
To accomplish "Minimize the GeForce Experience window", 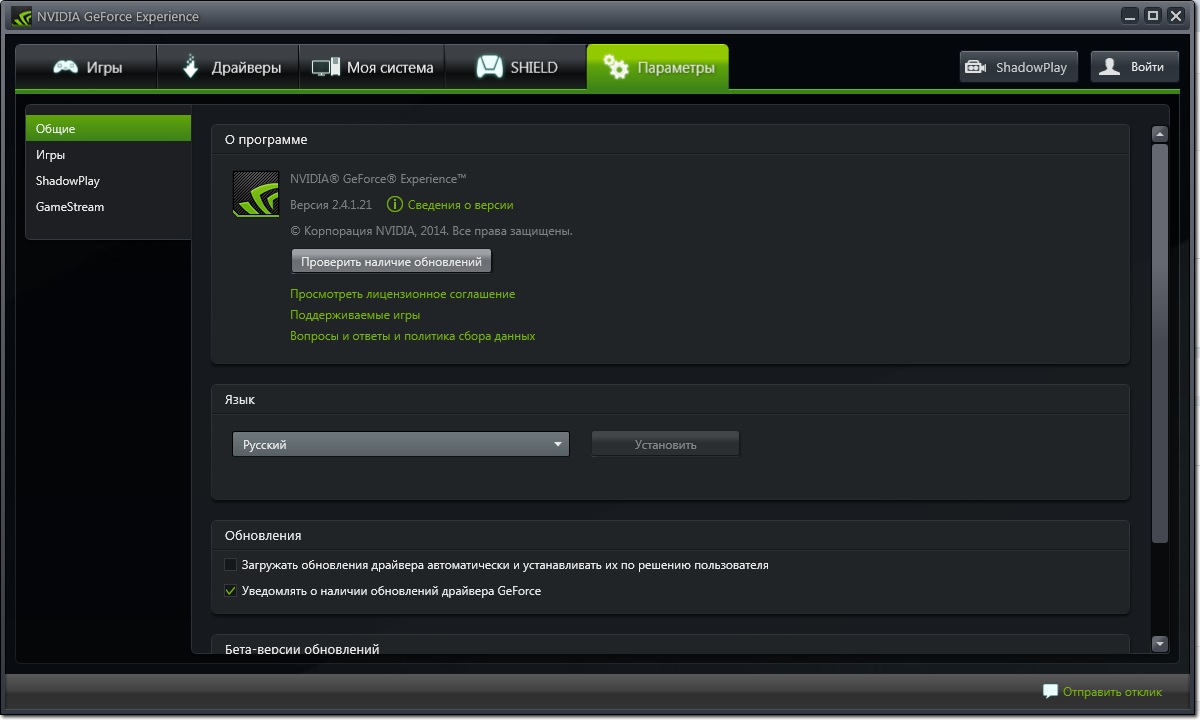I will pos(1129,15).
